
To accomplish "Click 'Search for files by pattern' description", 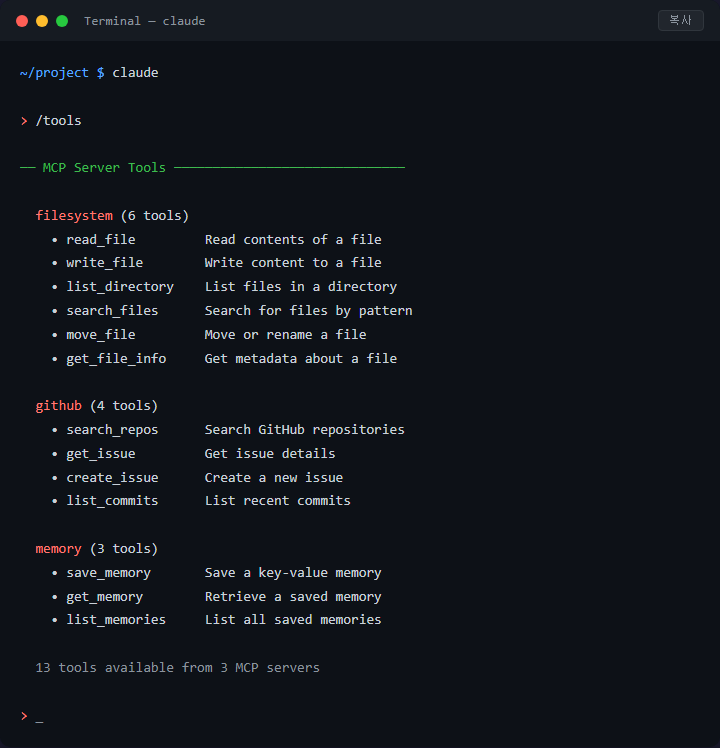I will click(308, 311).
